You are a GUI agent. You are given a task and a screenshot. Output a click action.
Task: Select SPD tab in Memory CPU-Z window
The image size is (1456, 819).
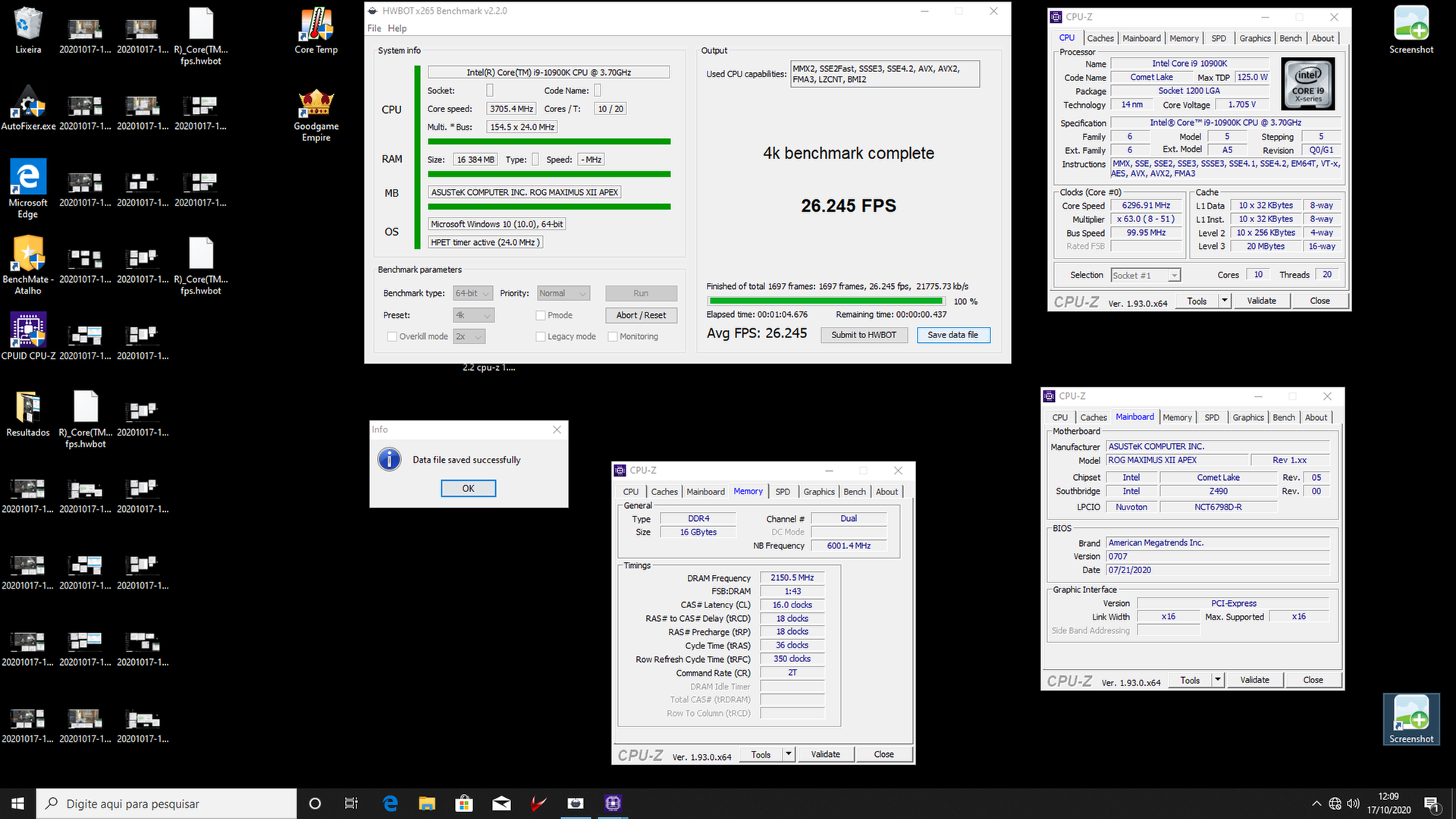pyautogui.click(x=783, y=492)
